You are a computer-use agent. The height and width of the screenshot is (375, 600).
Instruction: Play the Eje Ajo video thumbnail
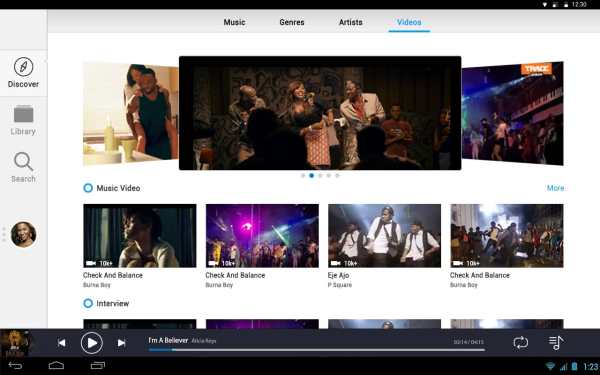[384, 236]
